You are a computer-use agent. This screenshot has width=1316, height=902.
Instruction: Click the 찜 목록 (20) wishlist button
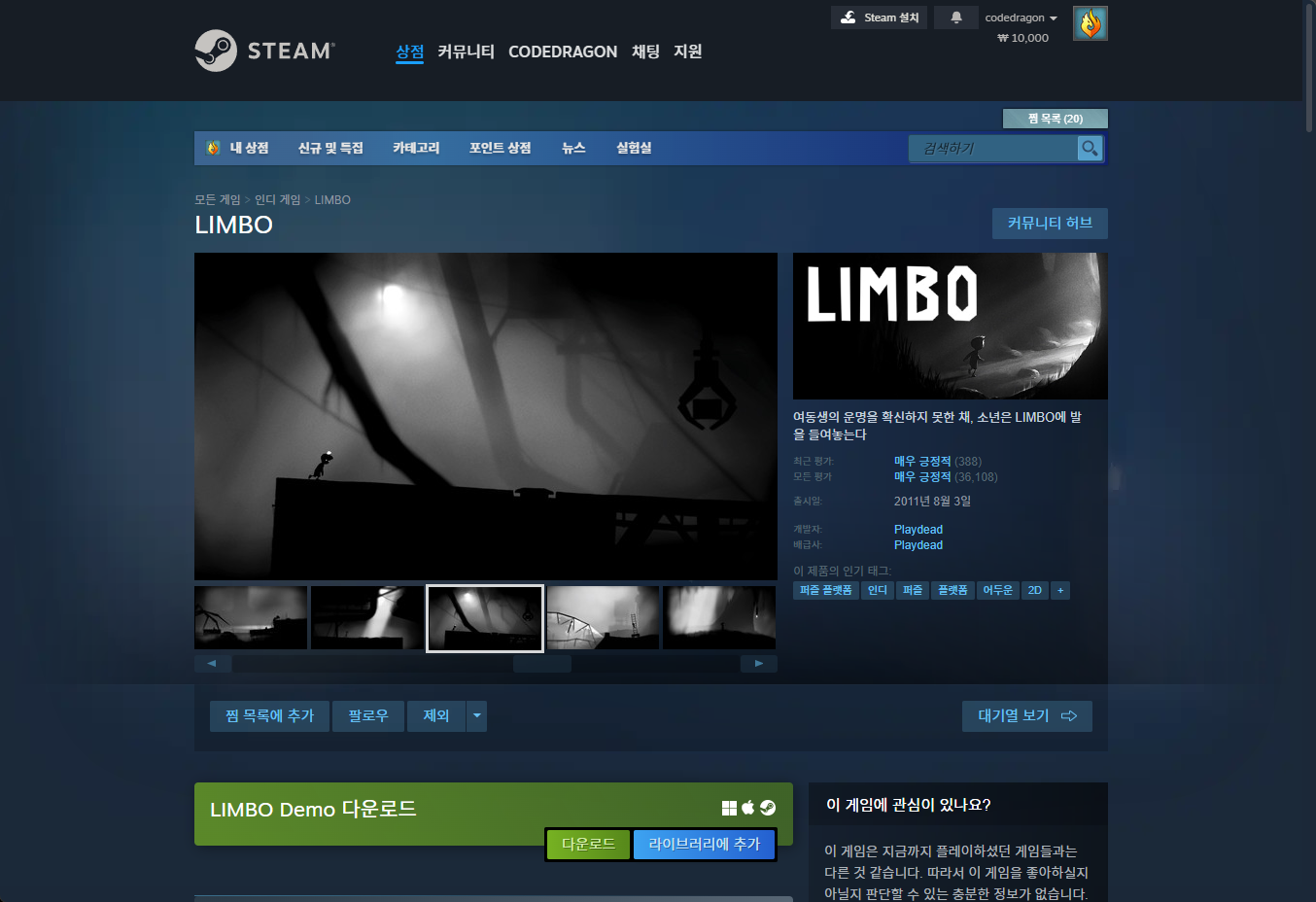(x=1056, y=119)
